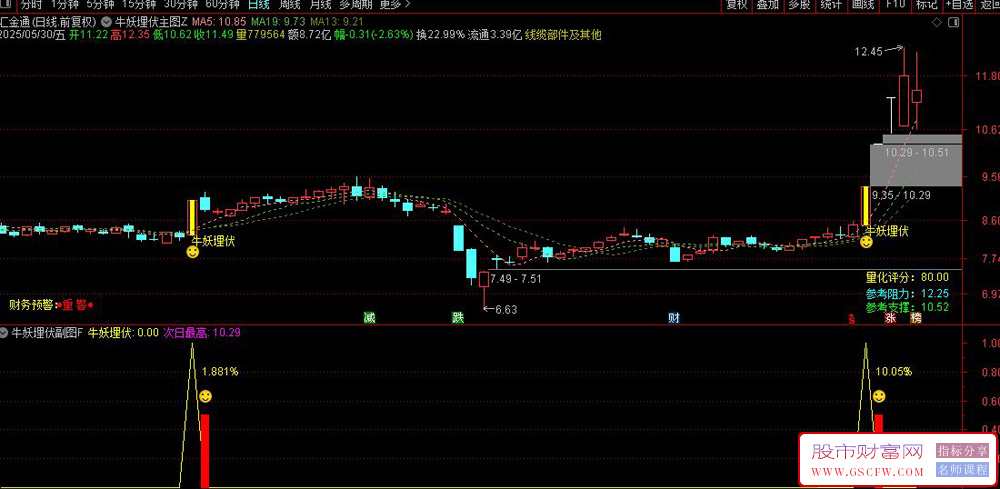Click the MA5: 10.85 value
This screenshot has height=489, width=1000.
[x=219, y=22]
